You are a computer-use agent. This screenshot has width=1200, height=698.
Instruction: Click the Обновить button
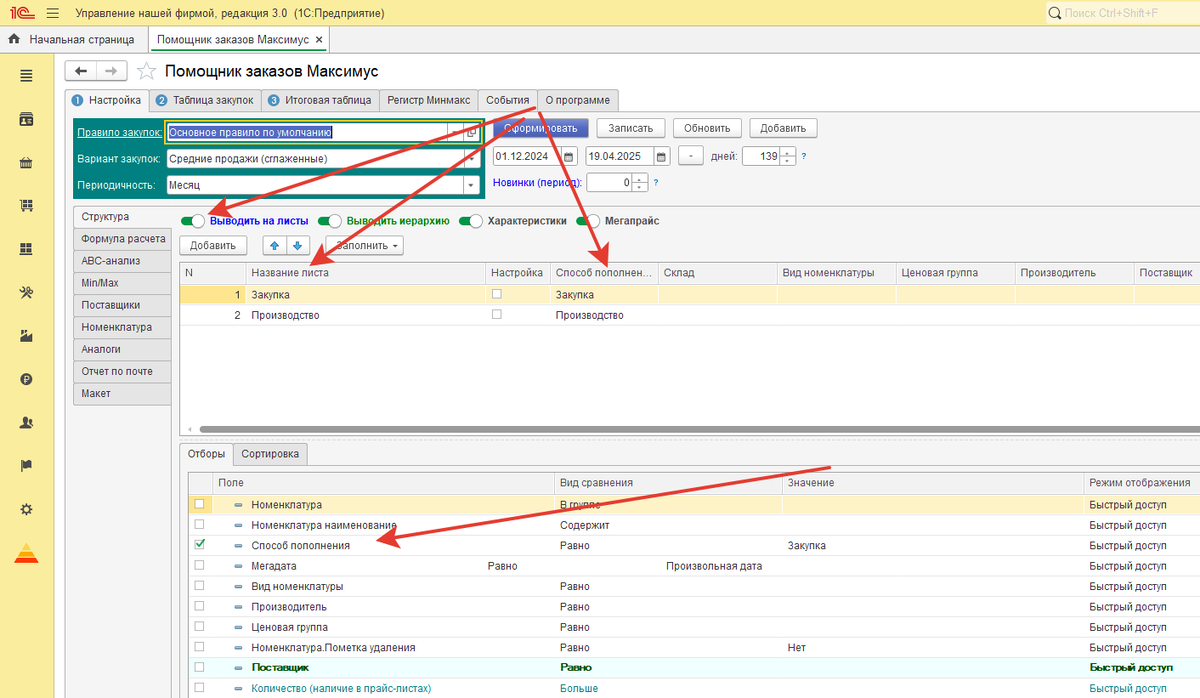pos(707,128)
